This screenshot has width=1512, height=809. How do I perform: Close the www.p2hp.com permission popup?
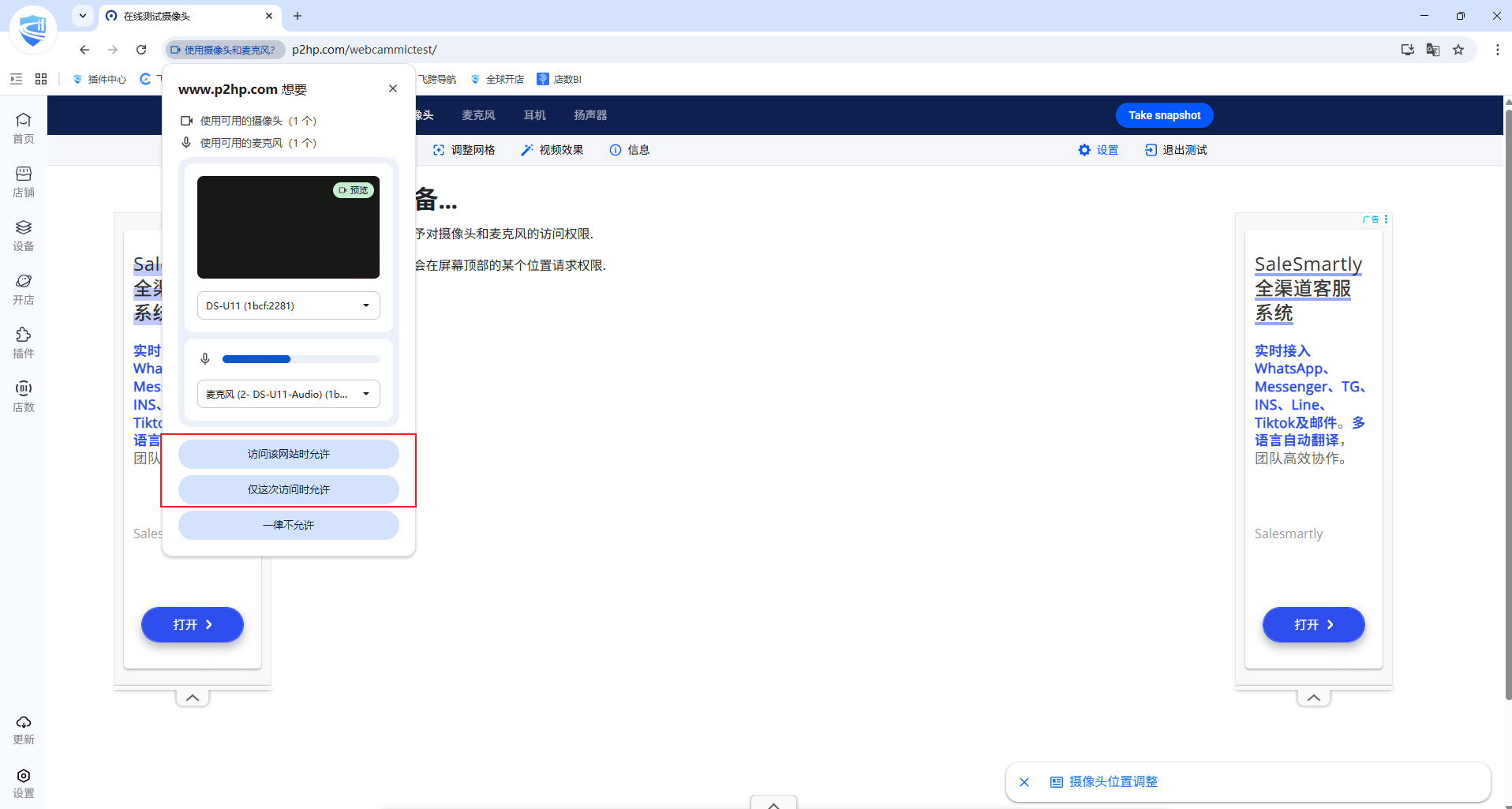tap(393, 88)
